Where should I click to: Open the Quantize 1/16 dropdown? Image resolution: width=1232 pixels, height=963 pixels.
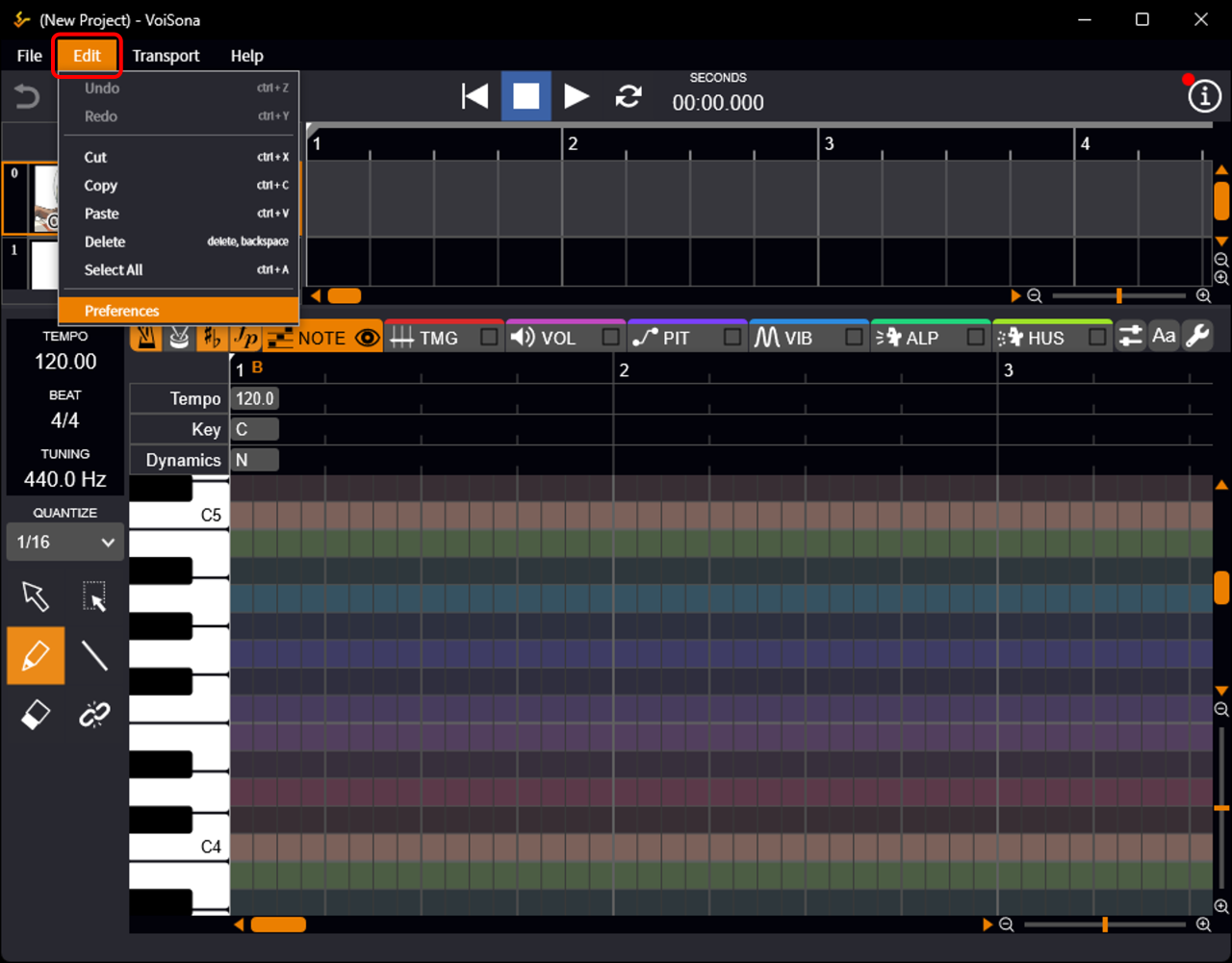click(65, 543)
